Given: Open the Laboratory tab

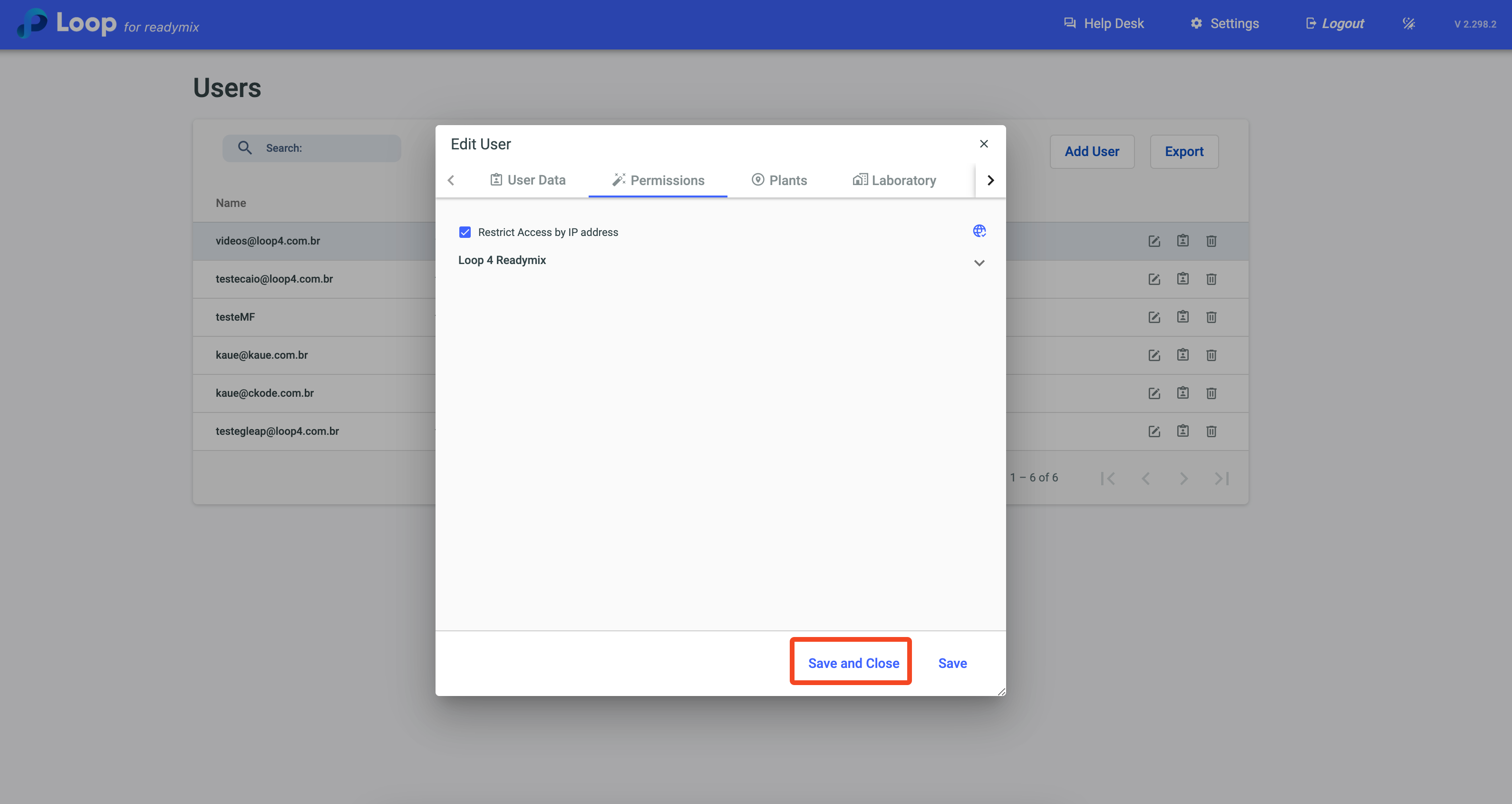Looking at the screenshot, I should click(x=894, y=180).
